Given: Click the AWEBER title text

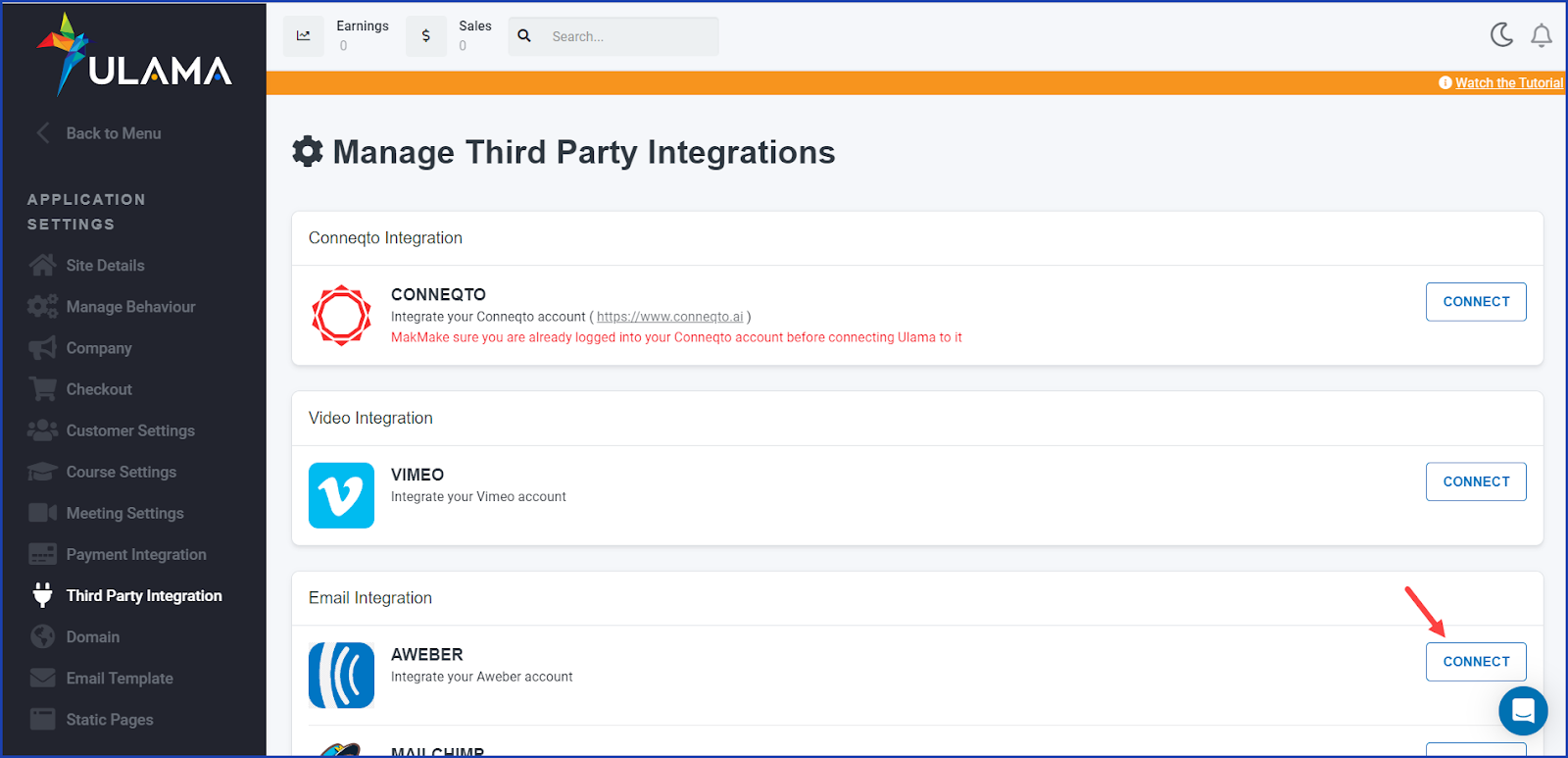Looking at the screenshot, I should coord(427,654).
